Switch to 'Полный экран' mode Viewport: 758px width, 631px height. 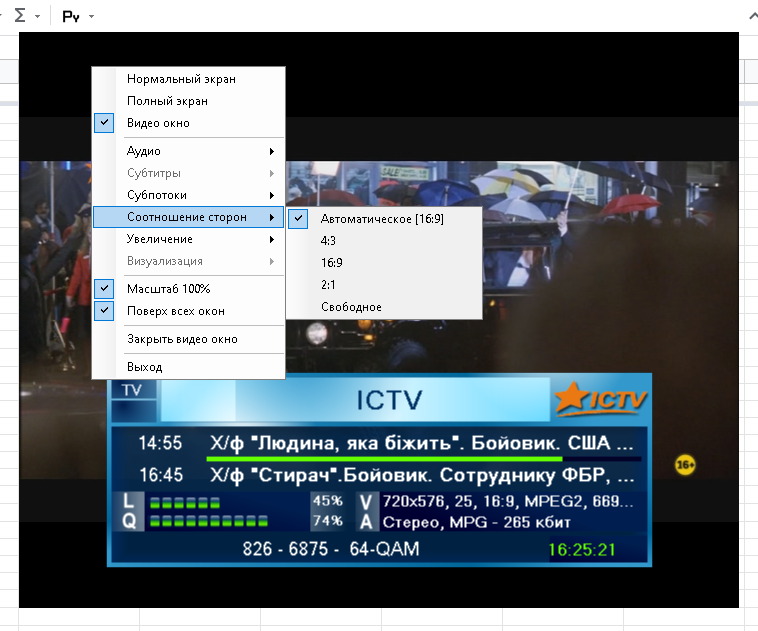click(x=167, y=101)
